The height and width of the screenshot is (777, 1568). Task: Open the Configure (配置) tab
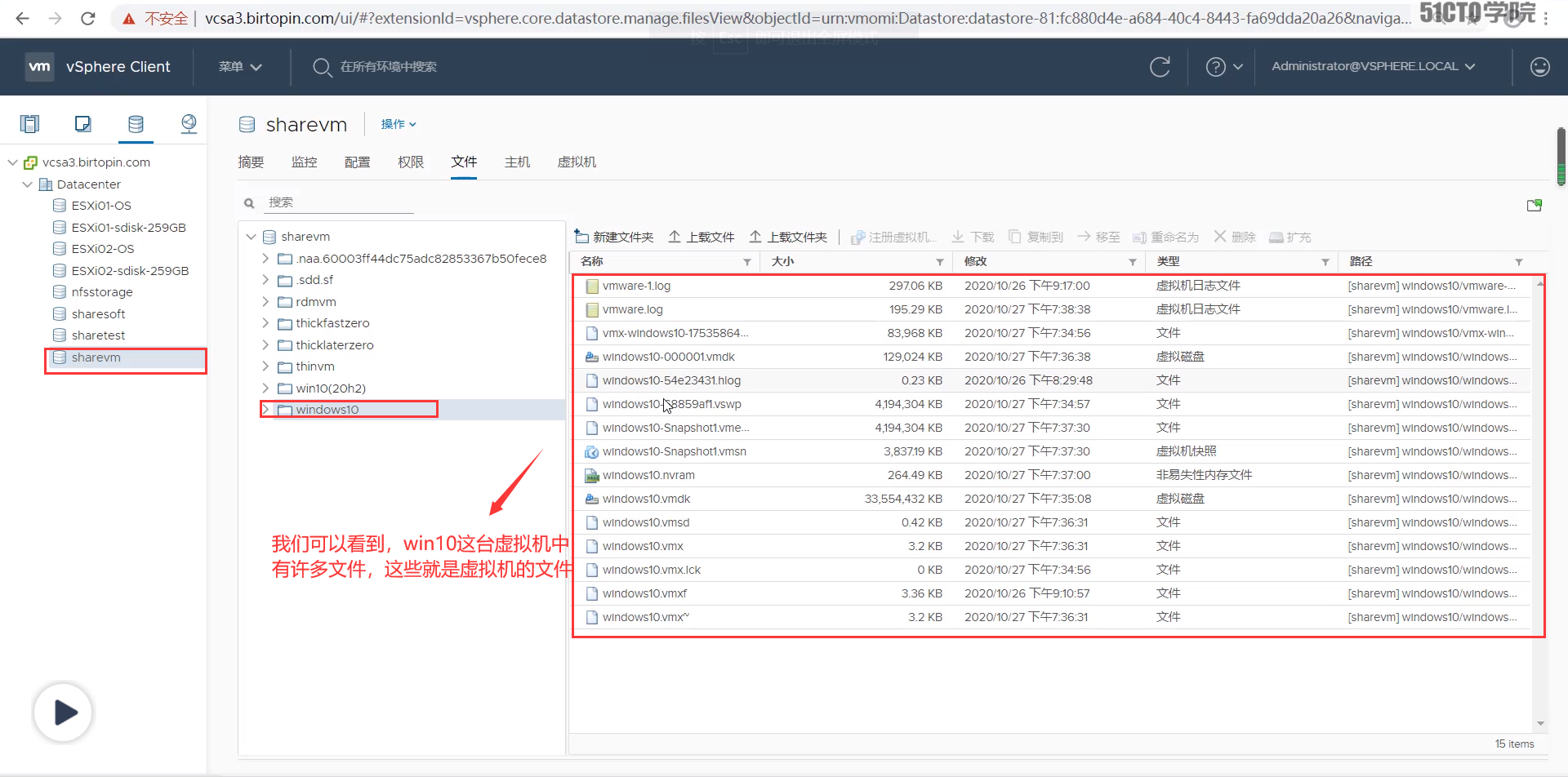point(358,162)
